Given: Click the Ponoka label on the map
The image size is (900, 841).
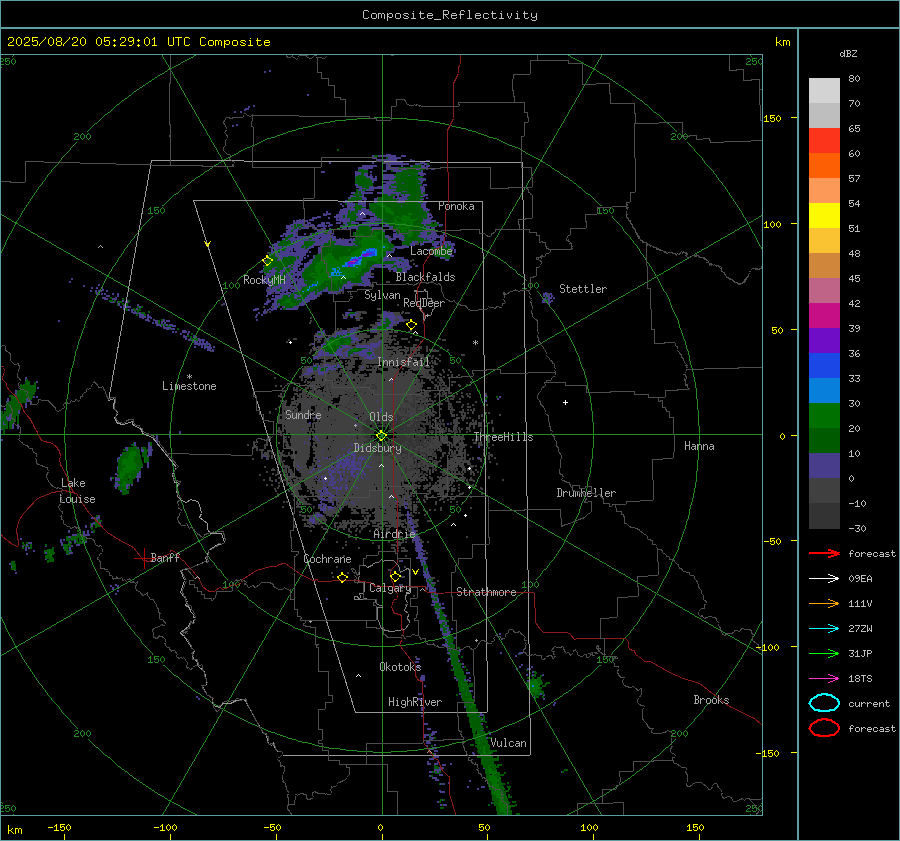Looking at the screenshot, I should [456, 206].
